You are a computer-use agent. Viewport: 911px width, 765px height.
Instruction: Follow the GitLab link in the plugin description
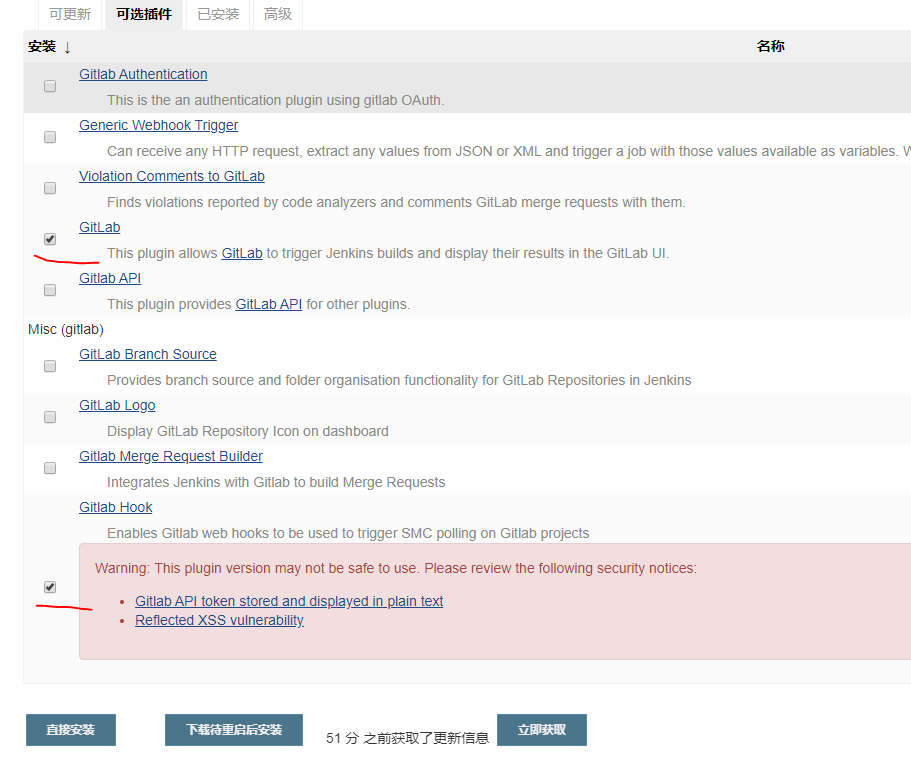click(x=242, y=253)
